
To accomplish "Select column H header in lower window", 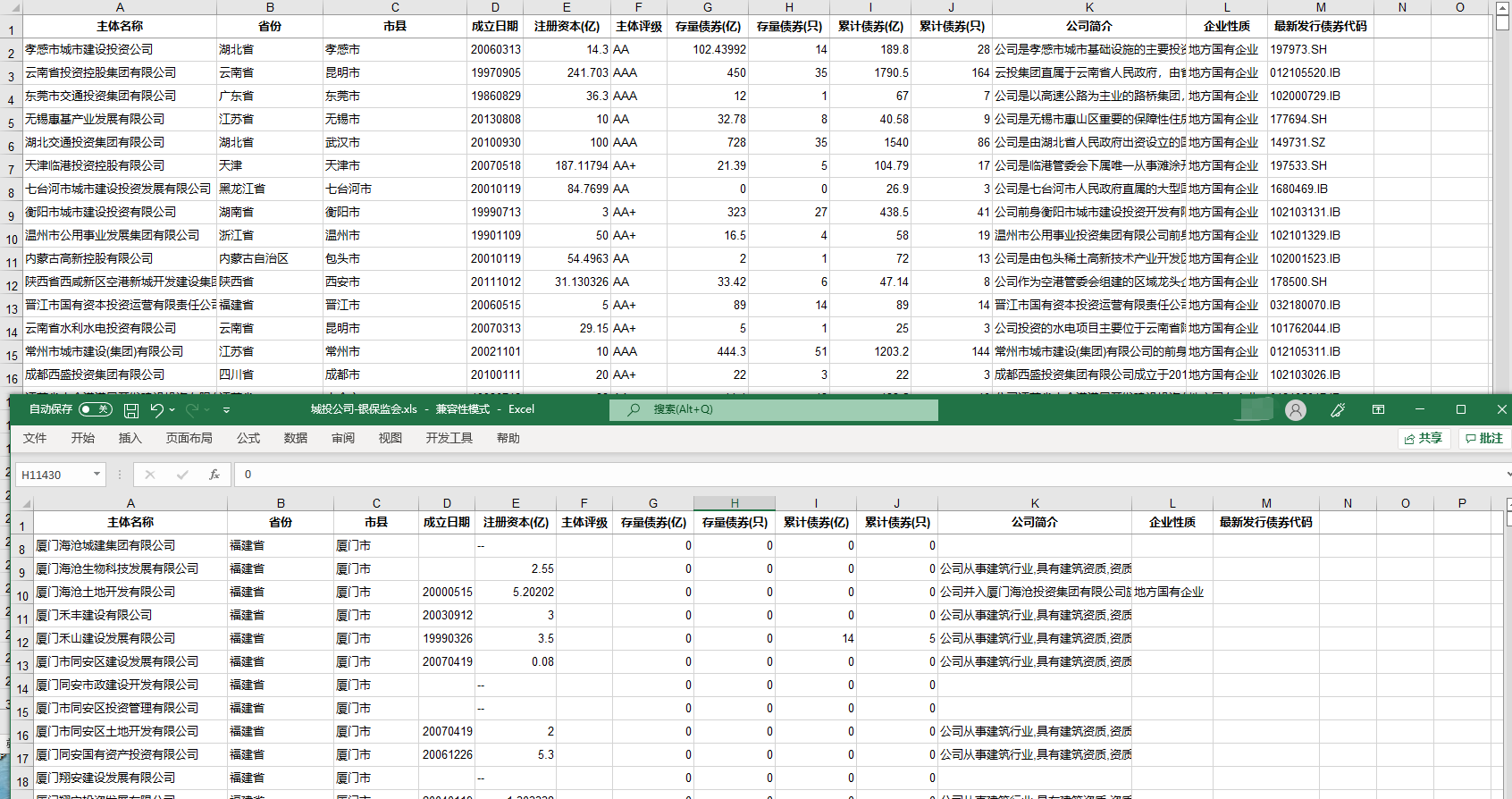I will (x=735, y=503).
